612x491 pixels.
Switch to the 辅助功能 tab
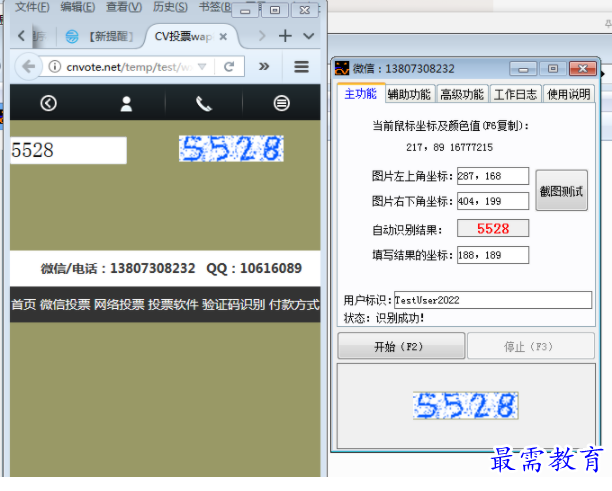(x=409, y=94)
